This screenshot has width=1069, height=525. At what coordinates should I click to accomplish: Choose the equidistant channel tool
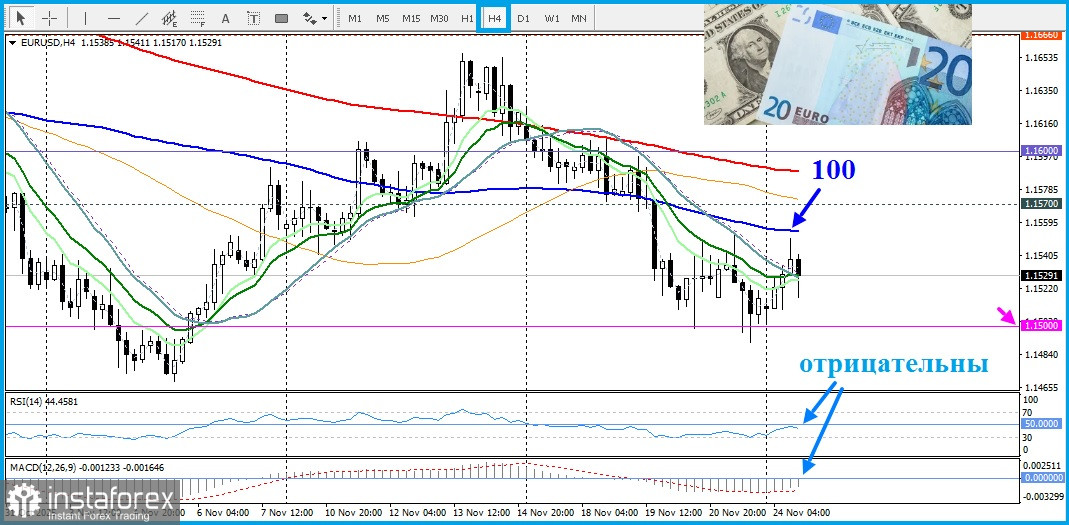pos(170,18)
